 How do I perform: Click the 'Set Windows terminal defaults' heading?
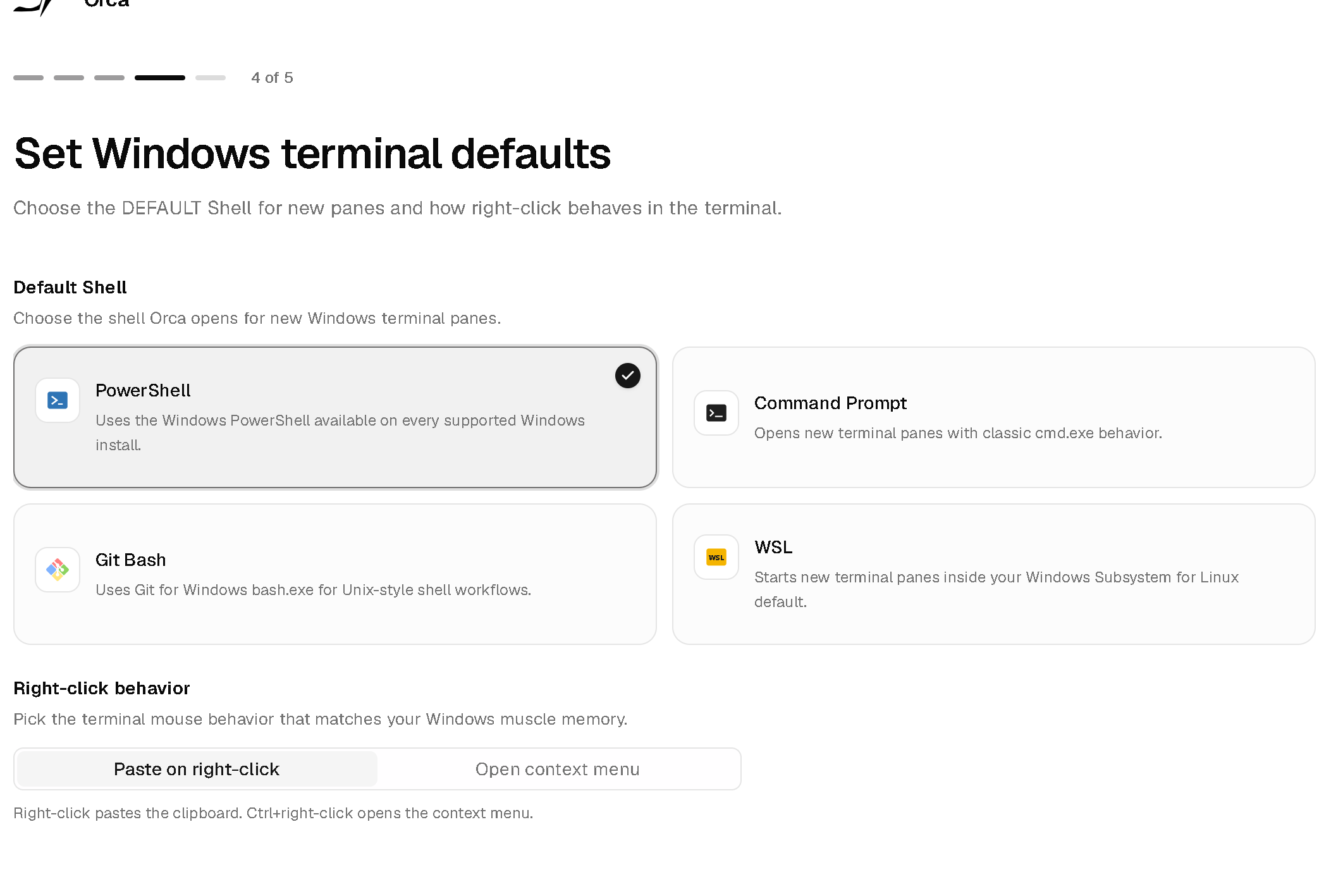pyautogui.click(x=312, y=154)
